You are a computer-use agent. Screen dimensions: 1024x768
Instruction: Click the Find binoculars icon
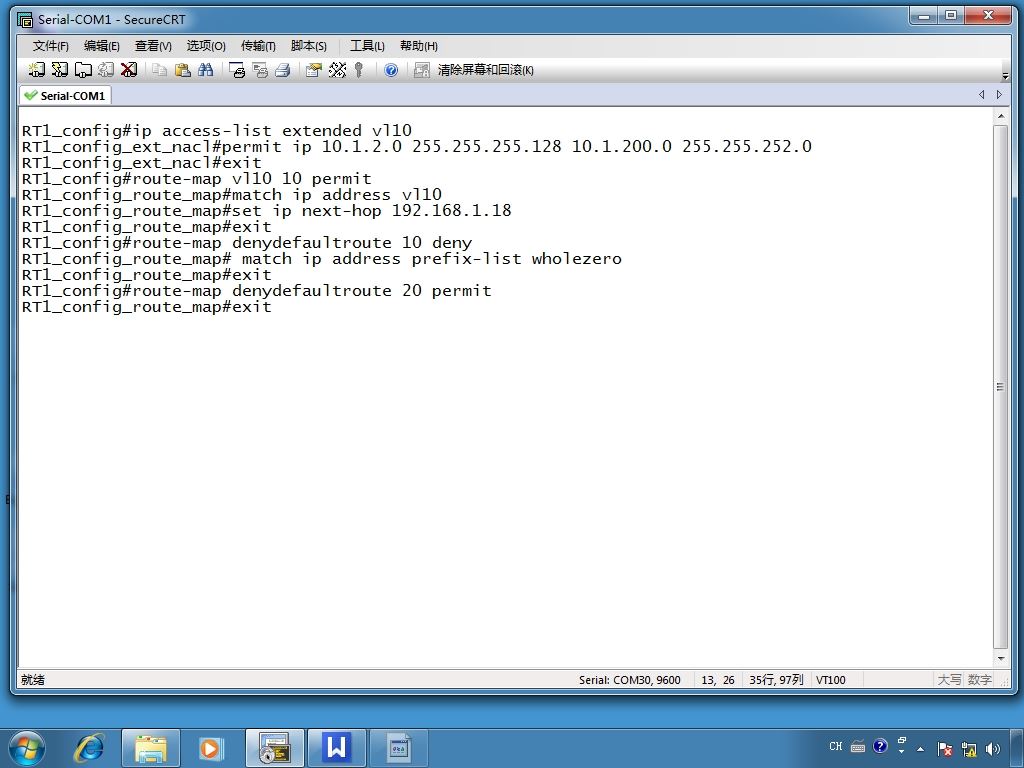pyautogui.click(x=206, y=69)
